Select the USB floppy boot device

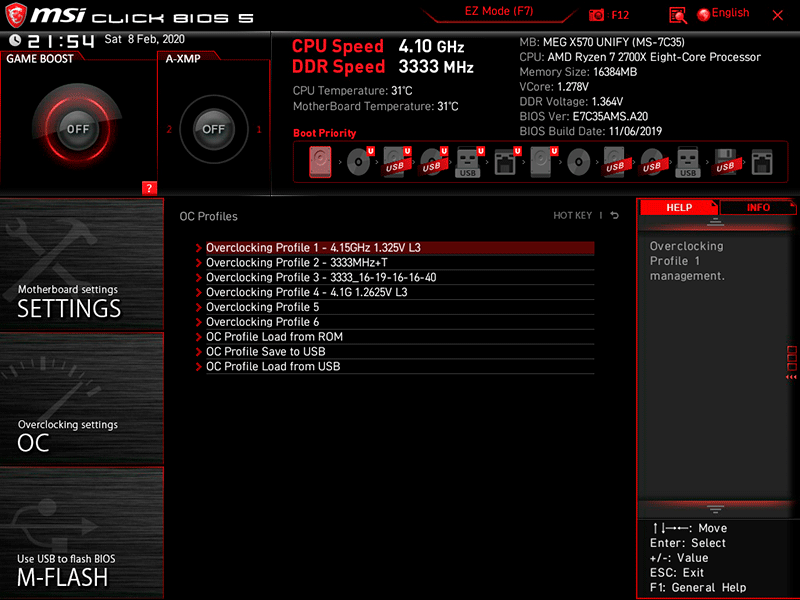[x=725, y=162]
